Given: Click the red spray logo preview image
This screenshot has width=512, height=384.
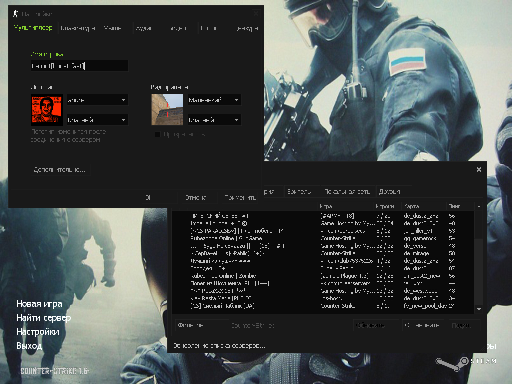Looking at the screenshot, I should click(47, 110).
